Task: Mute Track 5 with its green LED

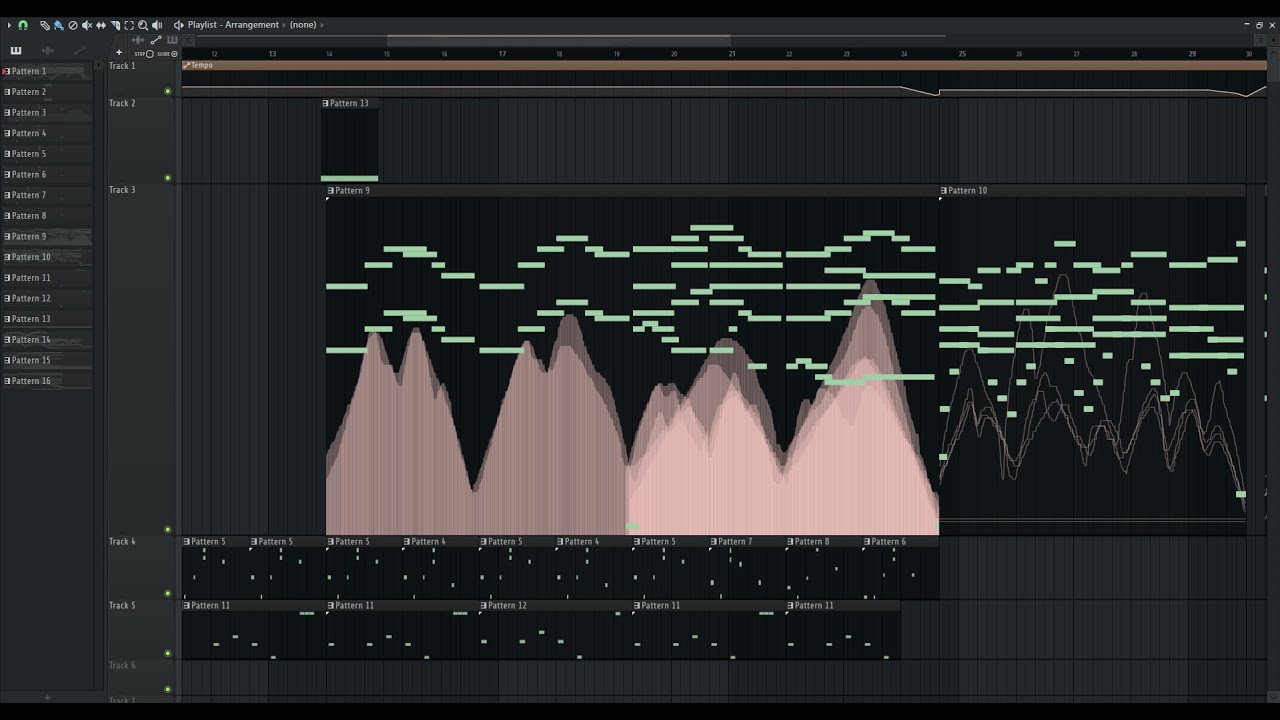Action: pos(167,654)
